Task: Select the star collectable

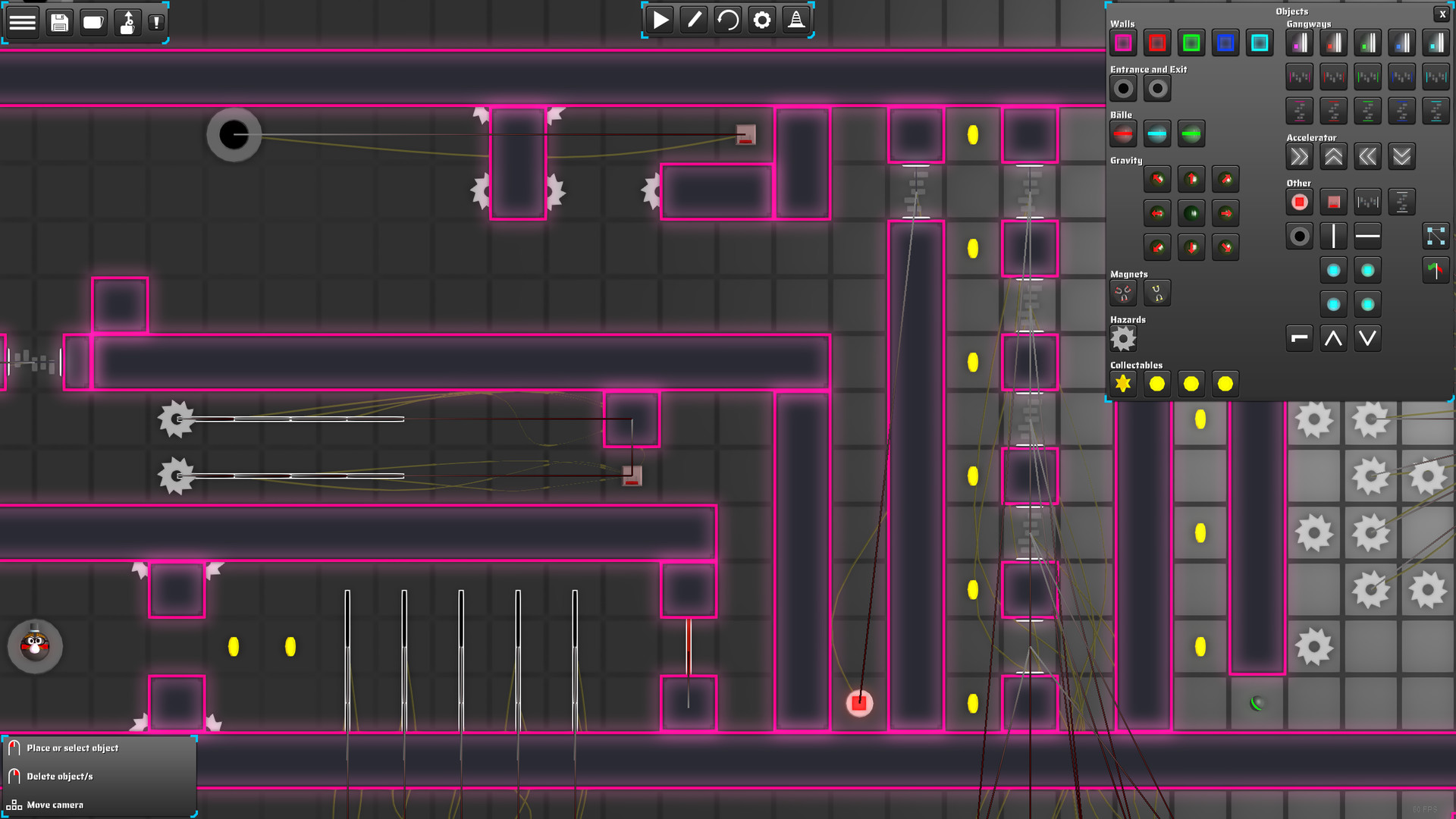Action: pyautogui.click(x=1123, y=384)
